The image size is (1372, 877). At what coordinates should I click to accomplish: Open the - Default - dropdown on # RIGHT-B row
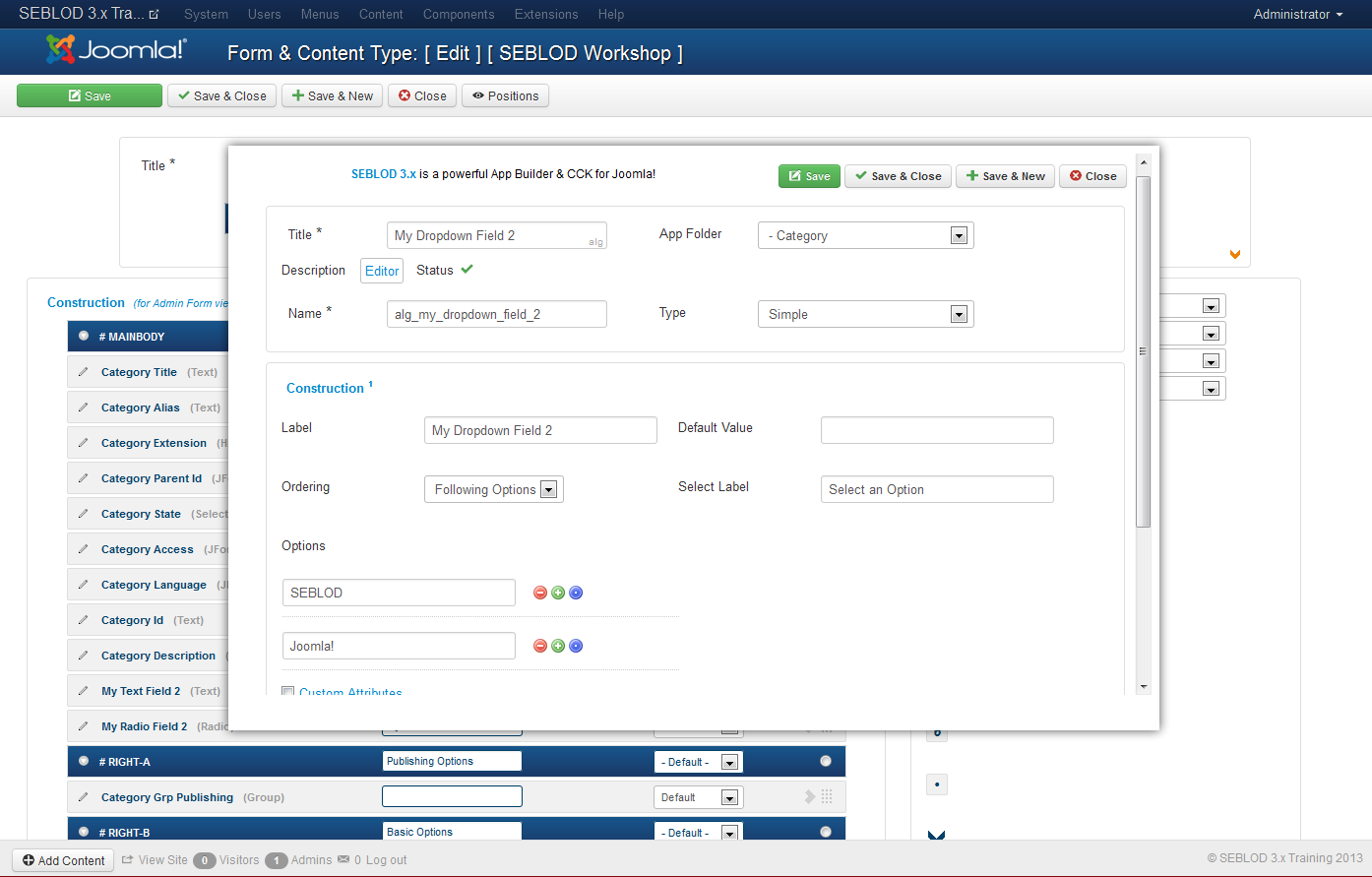(x=699, y=833)
